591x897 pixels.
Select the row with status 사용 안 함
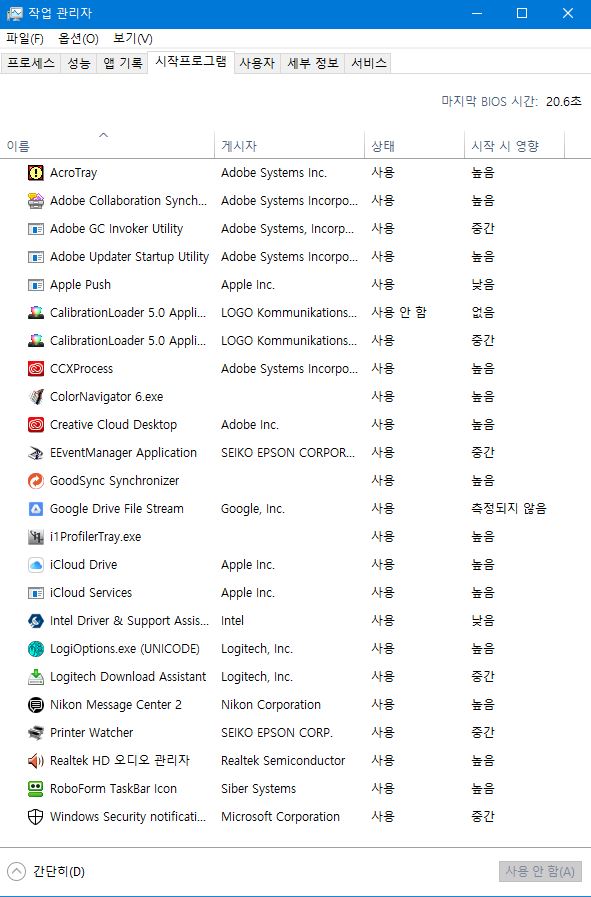click(x=295, y=313)
